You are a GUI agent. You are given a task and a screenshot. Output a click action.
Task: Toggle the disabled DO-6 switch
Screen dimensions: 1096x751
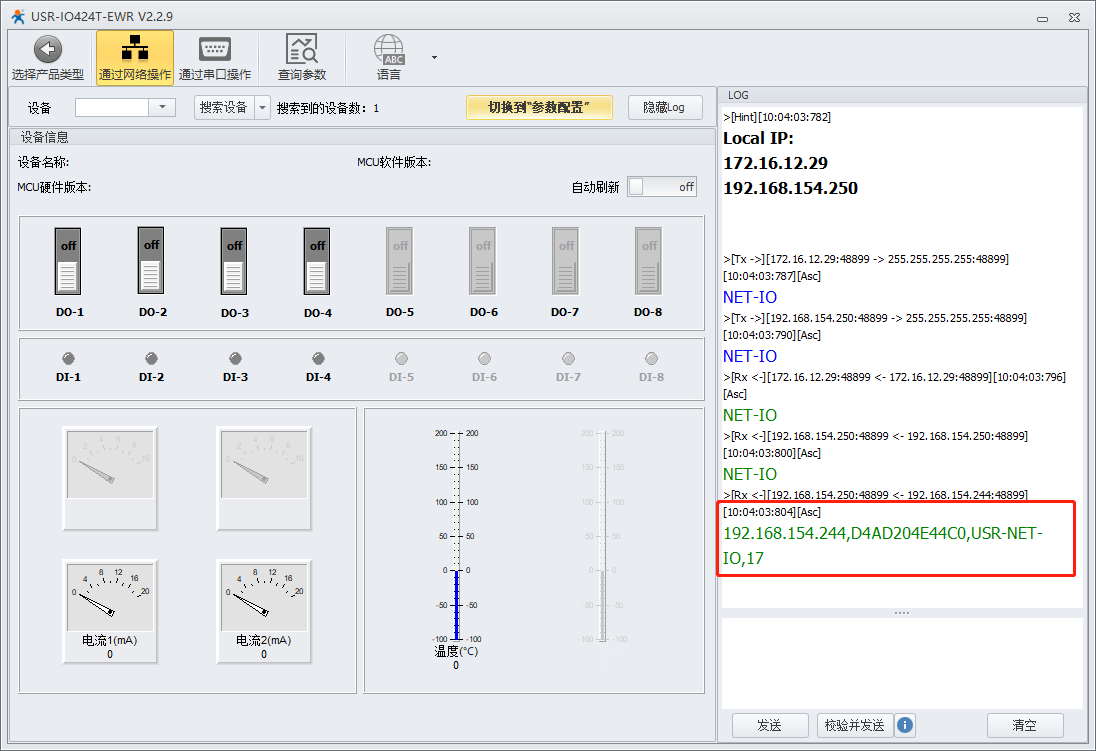click(483, 261)
